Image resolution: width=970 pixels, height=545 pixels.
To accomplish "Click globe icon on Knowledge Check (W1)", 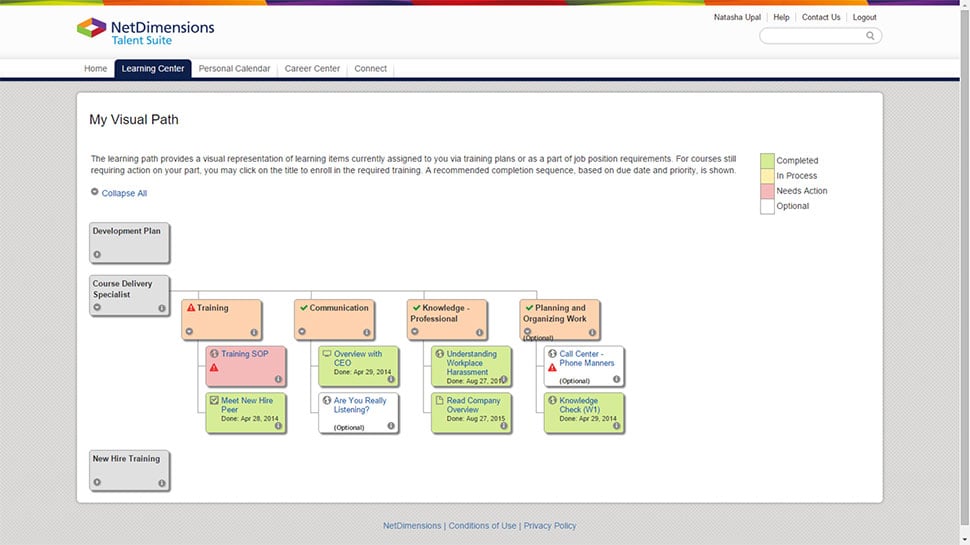I will (x=552, y=400).
